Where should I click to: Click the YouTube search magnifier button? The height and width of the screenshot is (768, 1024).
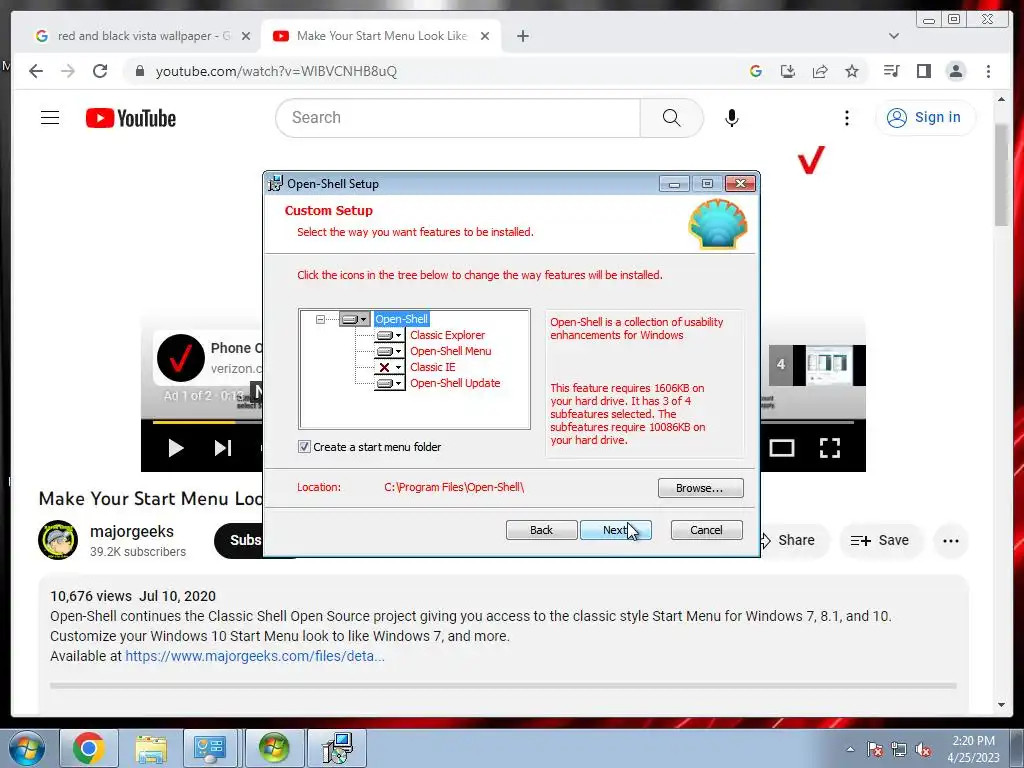click(671, 118)
